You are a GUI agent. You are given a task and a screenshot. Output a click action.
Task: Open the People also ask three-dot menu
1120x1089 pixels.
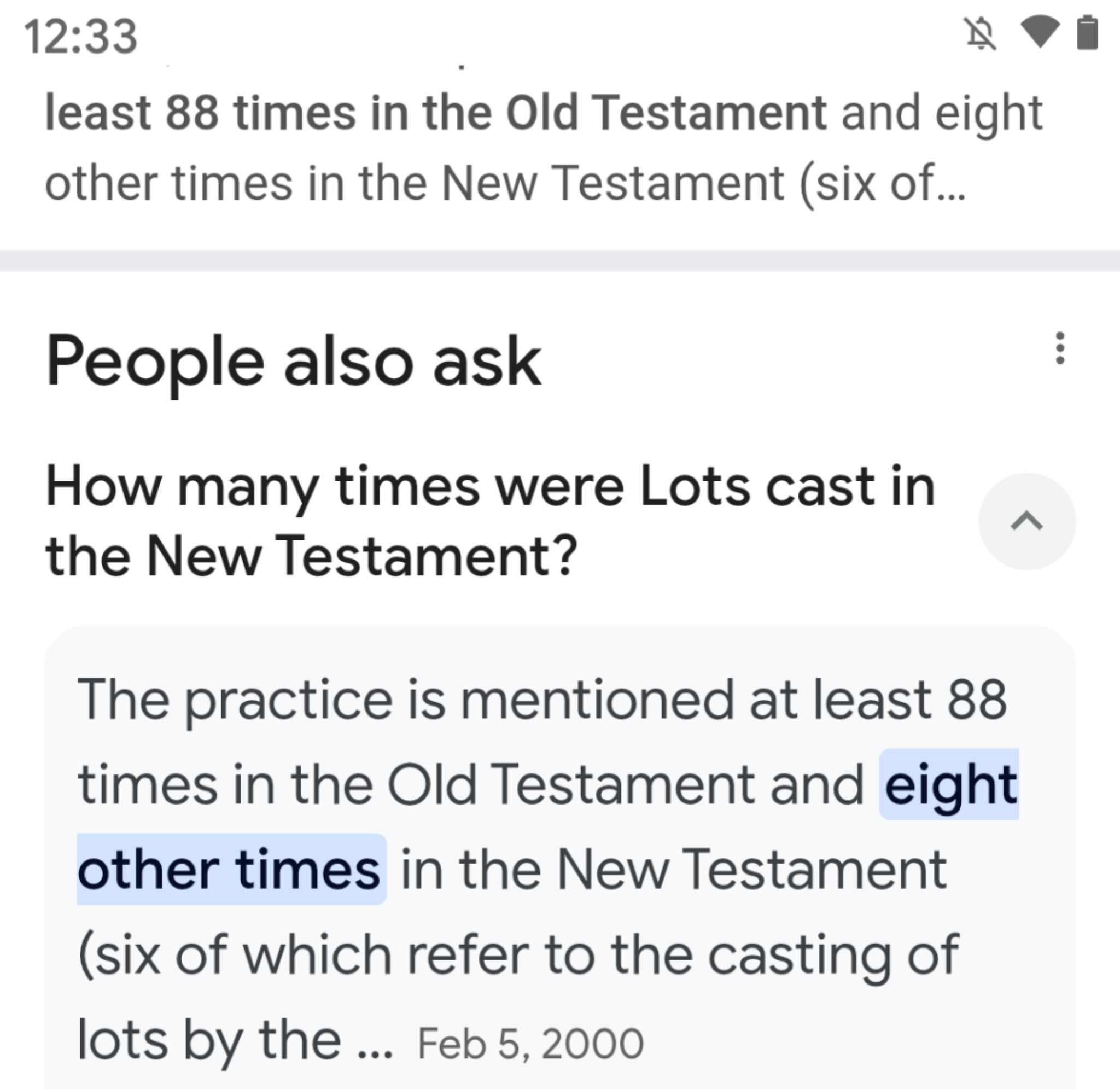pos(1059,348)
